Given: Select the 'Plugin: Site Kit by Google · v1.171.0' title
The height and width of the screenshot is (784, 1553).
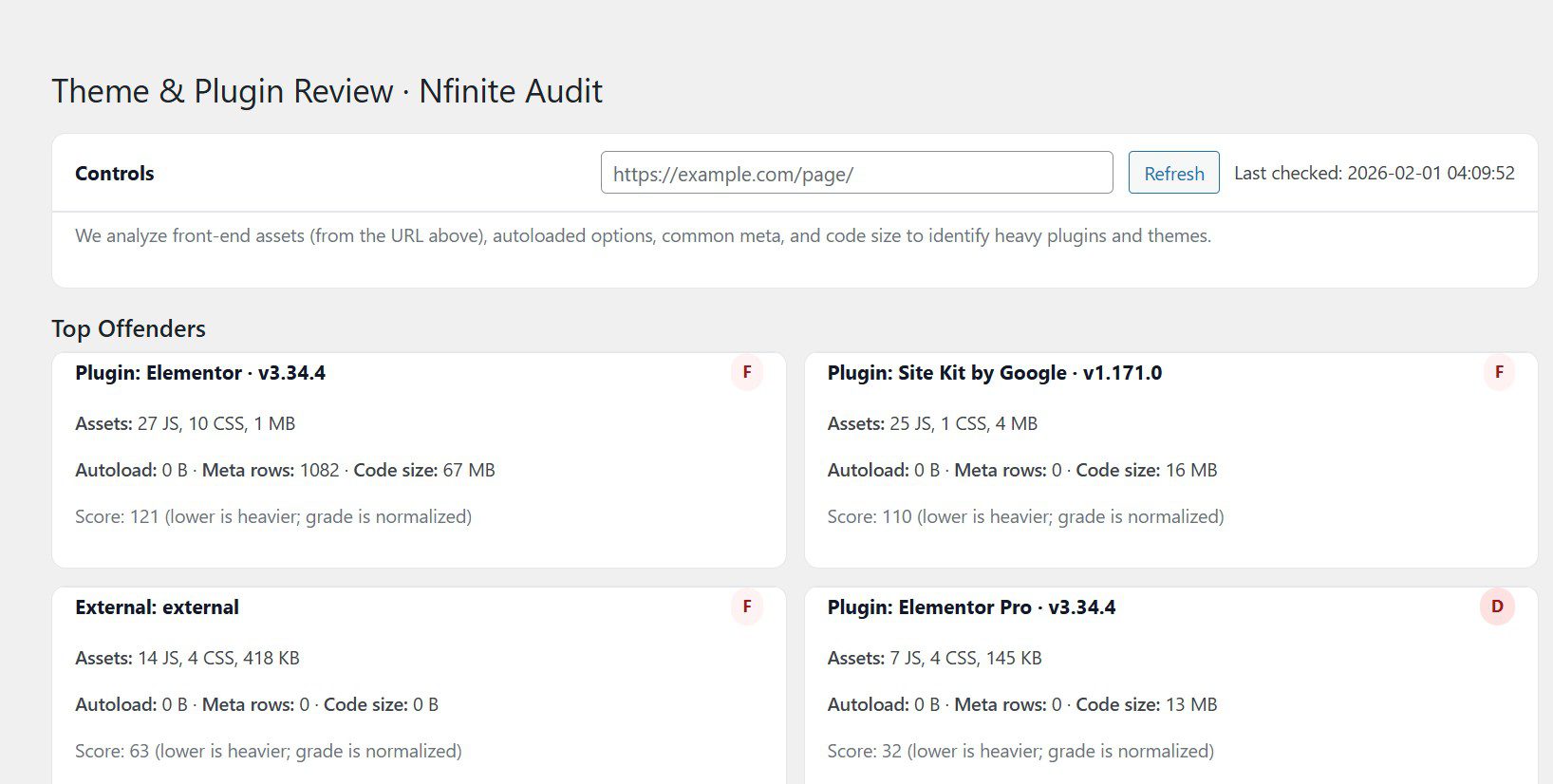Looking at the screenshot, I should [995, 373].
